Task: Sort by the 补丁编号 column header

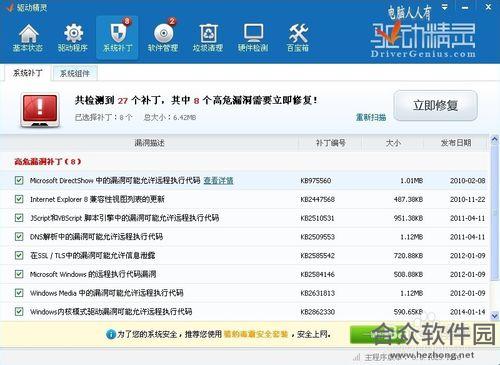Action: [x=330, y=143]
